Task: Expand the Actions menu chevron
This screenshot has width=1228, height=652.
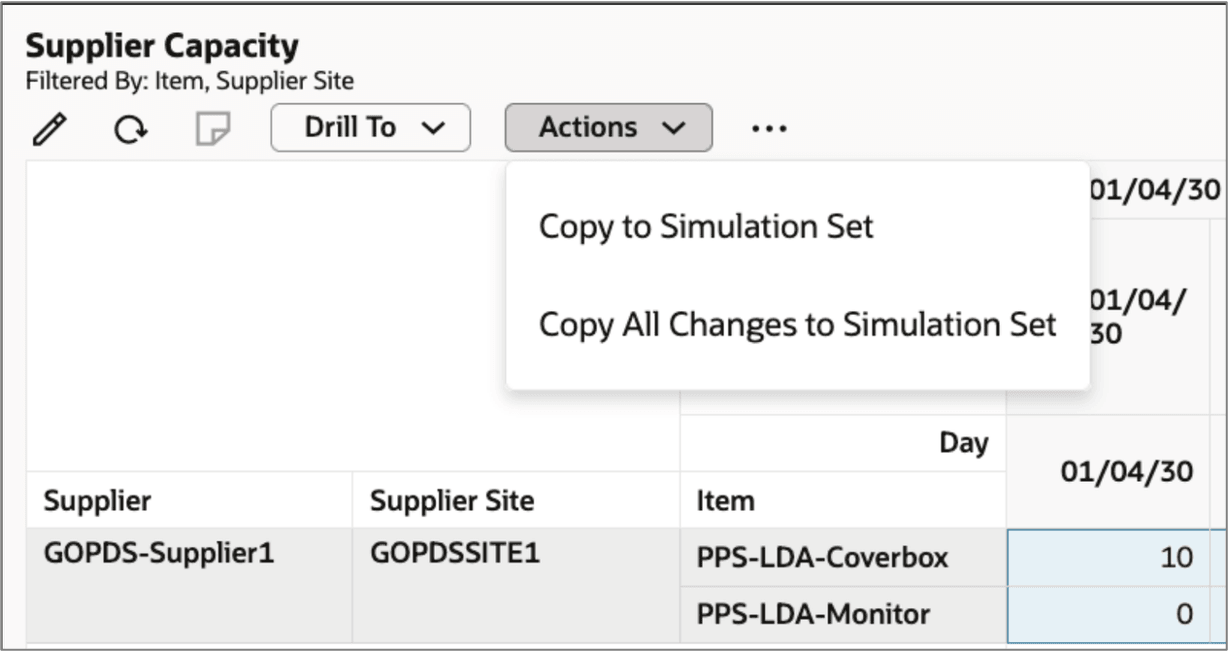Action: [x=676, y=127]
